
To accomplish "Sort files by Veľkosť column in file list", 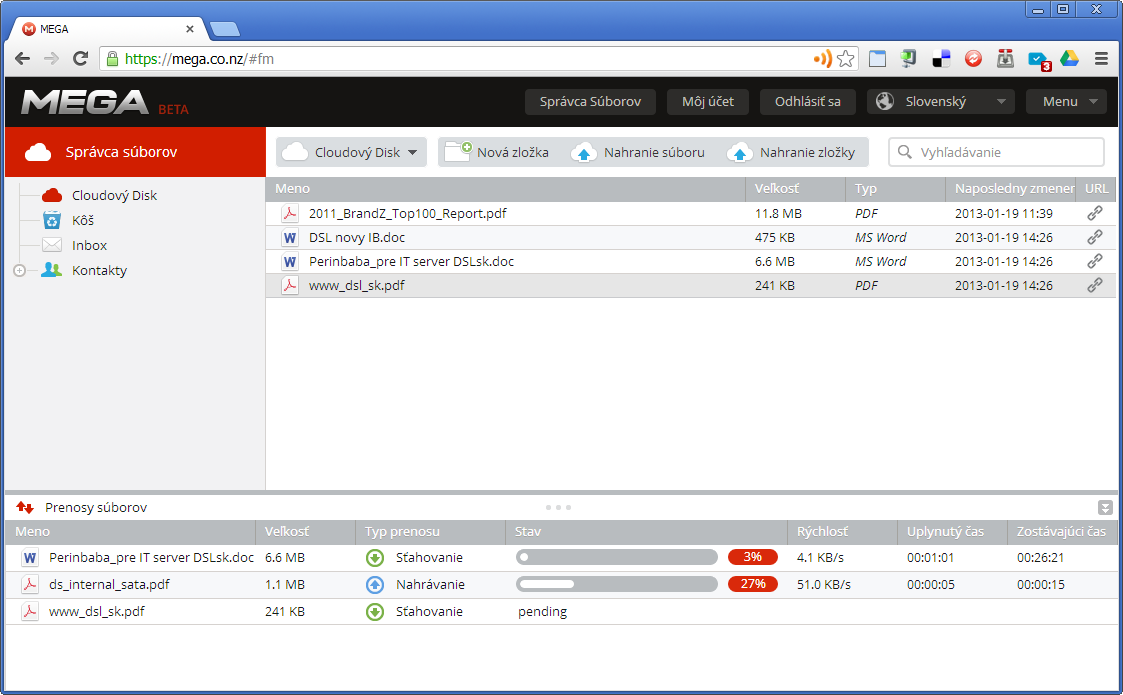I will tap(796, 188).
